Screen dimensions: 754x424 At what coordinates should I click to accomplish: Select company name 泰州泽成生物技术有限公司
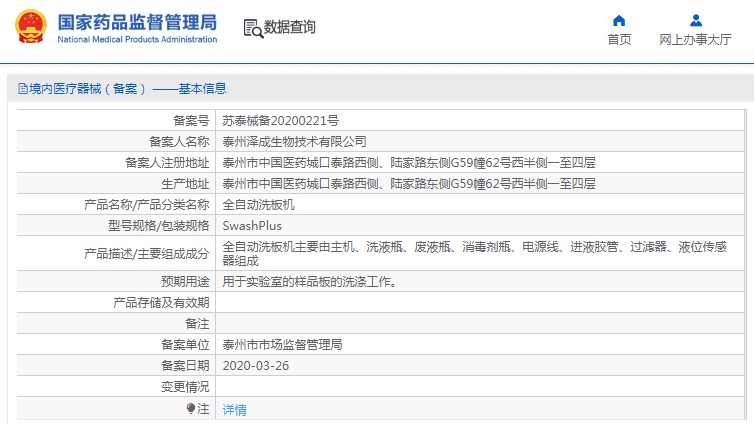pos(294,142)
